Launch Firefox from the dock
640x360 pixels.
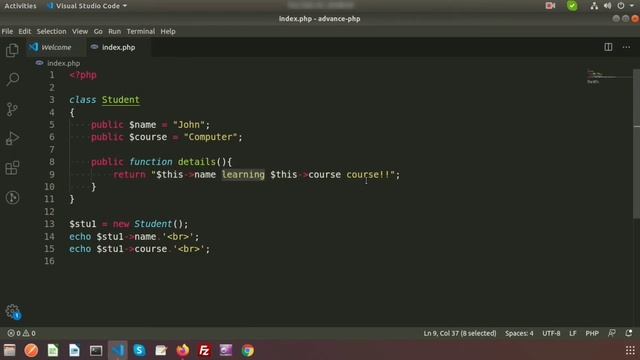click(182, 350)
